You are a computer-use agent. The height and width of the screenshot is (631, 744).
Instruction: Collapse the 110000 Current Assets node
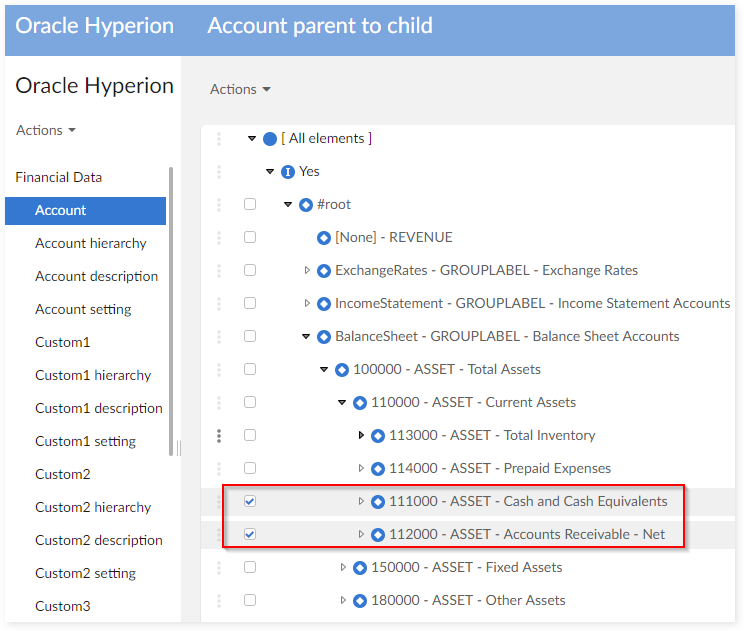click(x=342, y=403)
